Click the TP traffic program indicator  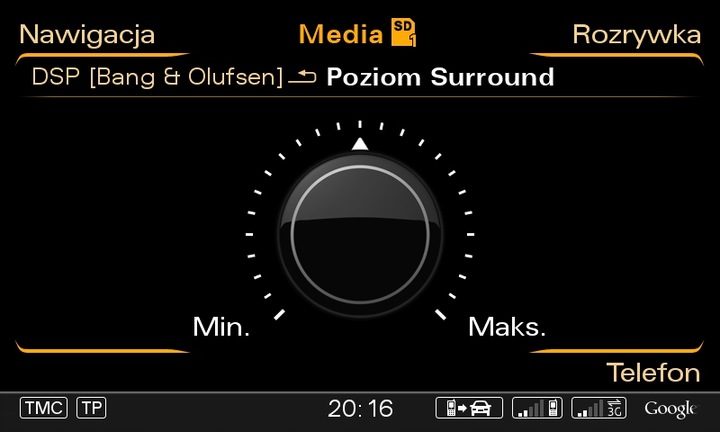coord(91,408)
